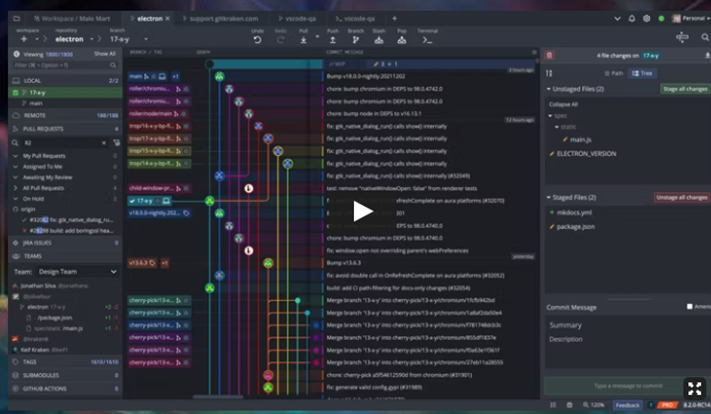
Task: Toggle the Amend checkbox
Action: pyautogui.click(x=690, y=307)
